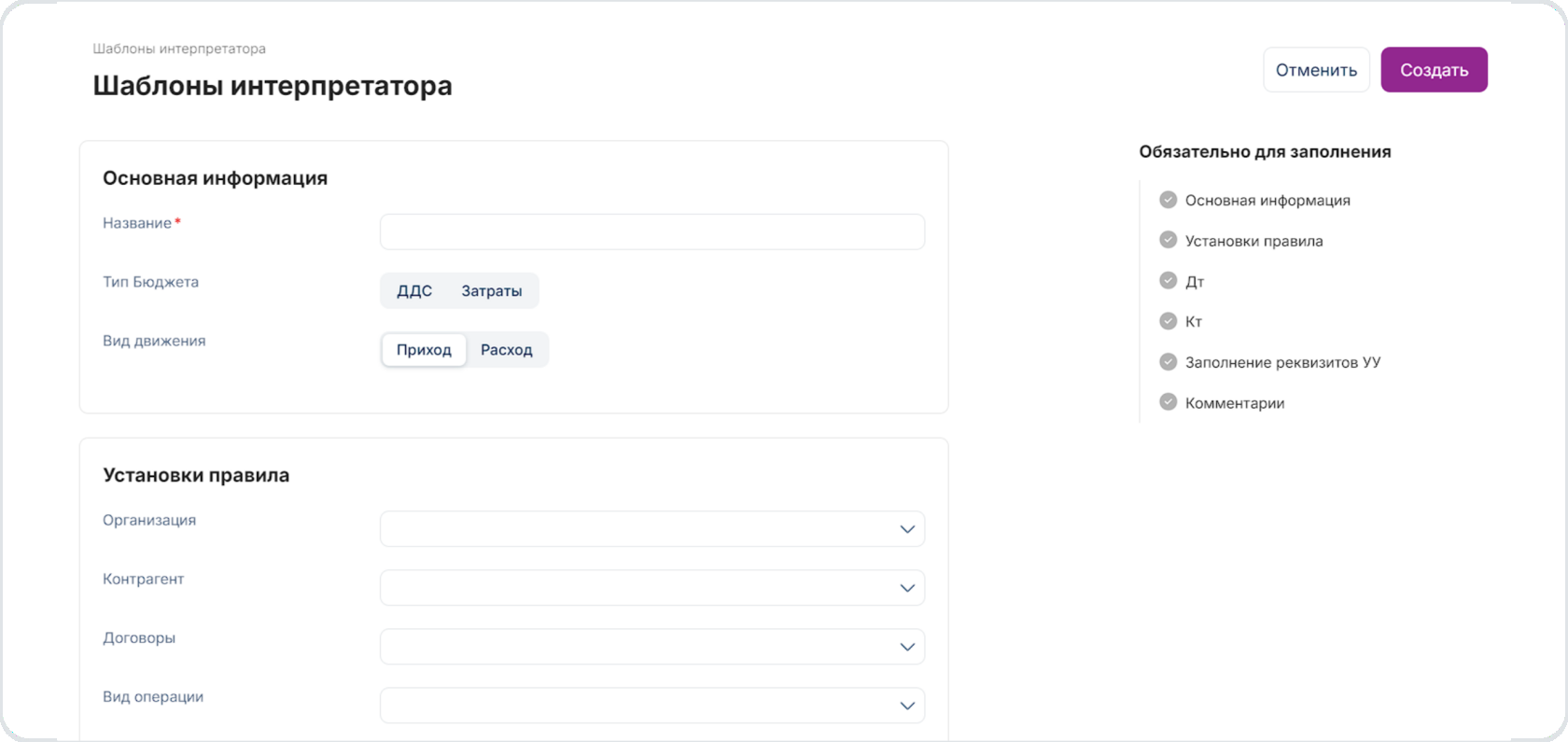Select Затраты budget type
This screenshot has width=1568, height=742.
point(491,291)
